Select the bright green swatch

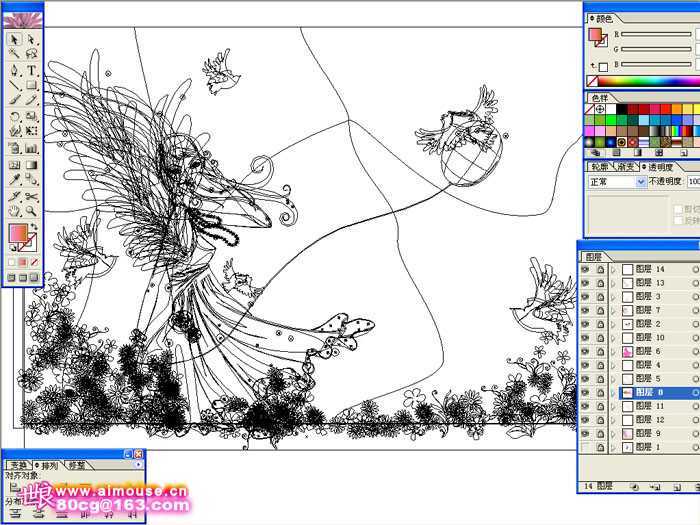(611, 120)
